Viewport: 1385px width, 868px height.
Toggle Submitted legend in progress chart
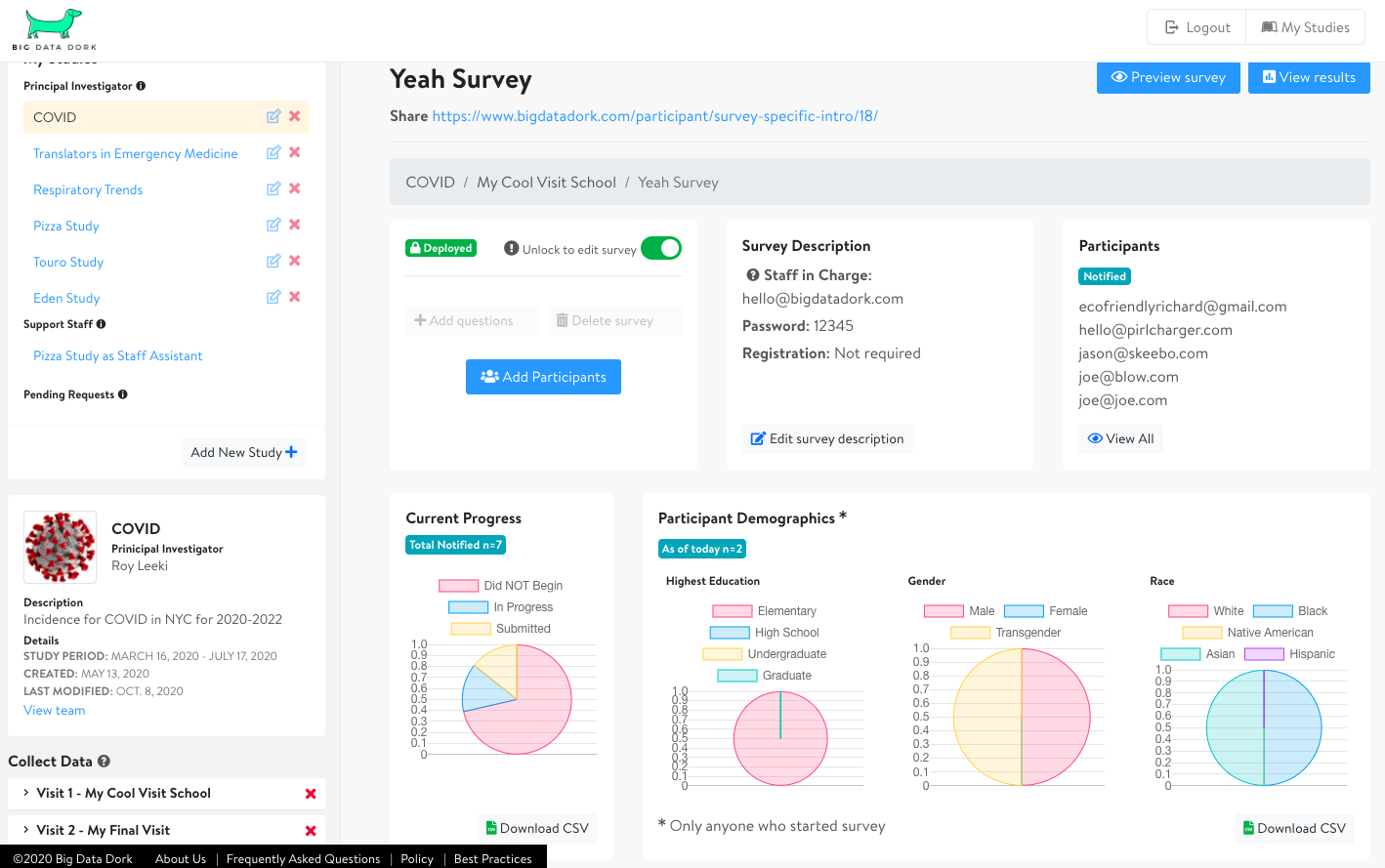[500, 629]
